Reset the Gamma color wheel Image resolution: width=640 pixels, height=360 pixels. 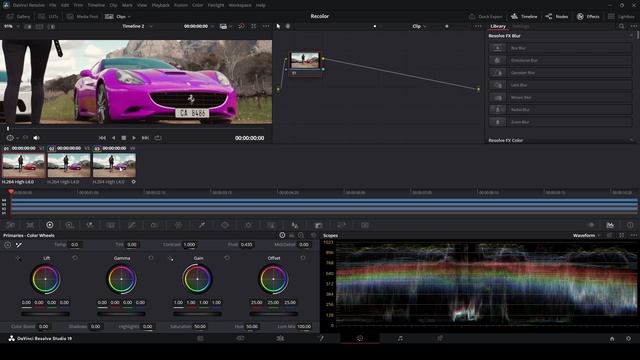click(x=151, y=258)
